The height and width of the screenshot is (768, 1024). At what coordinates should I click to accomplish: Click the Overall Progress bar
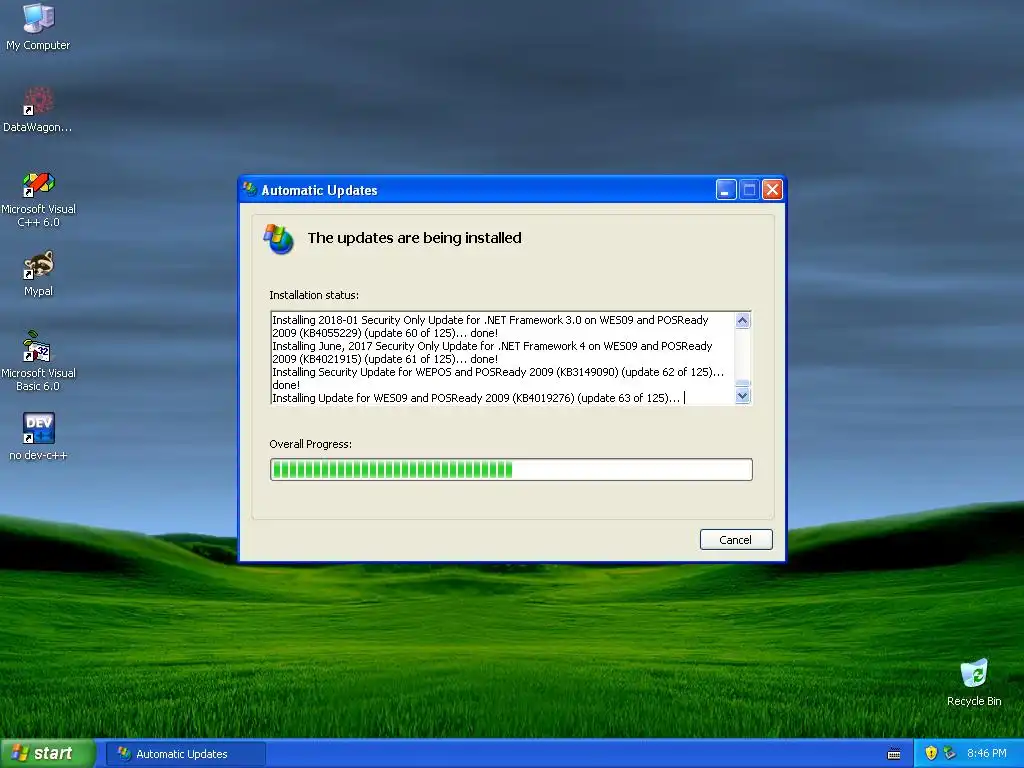(511, 470)
